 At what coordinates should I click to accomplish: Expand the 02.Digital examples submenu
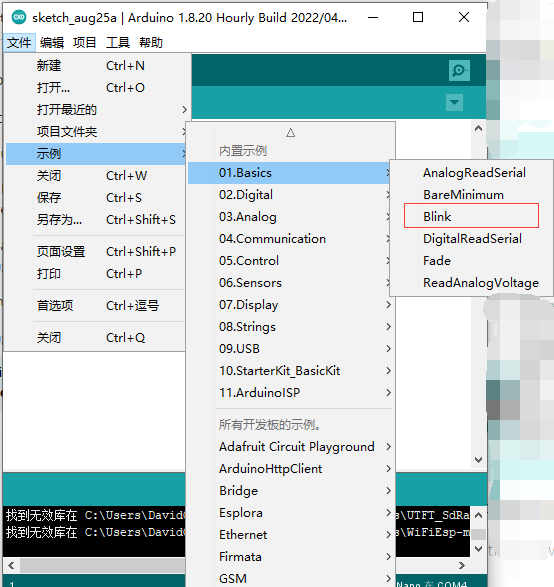click(x=290, y=195)
